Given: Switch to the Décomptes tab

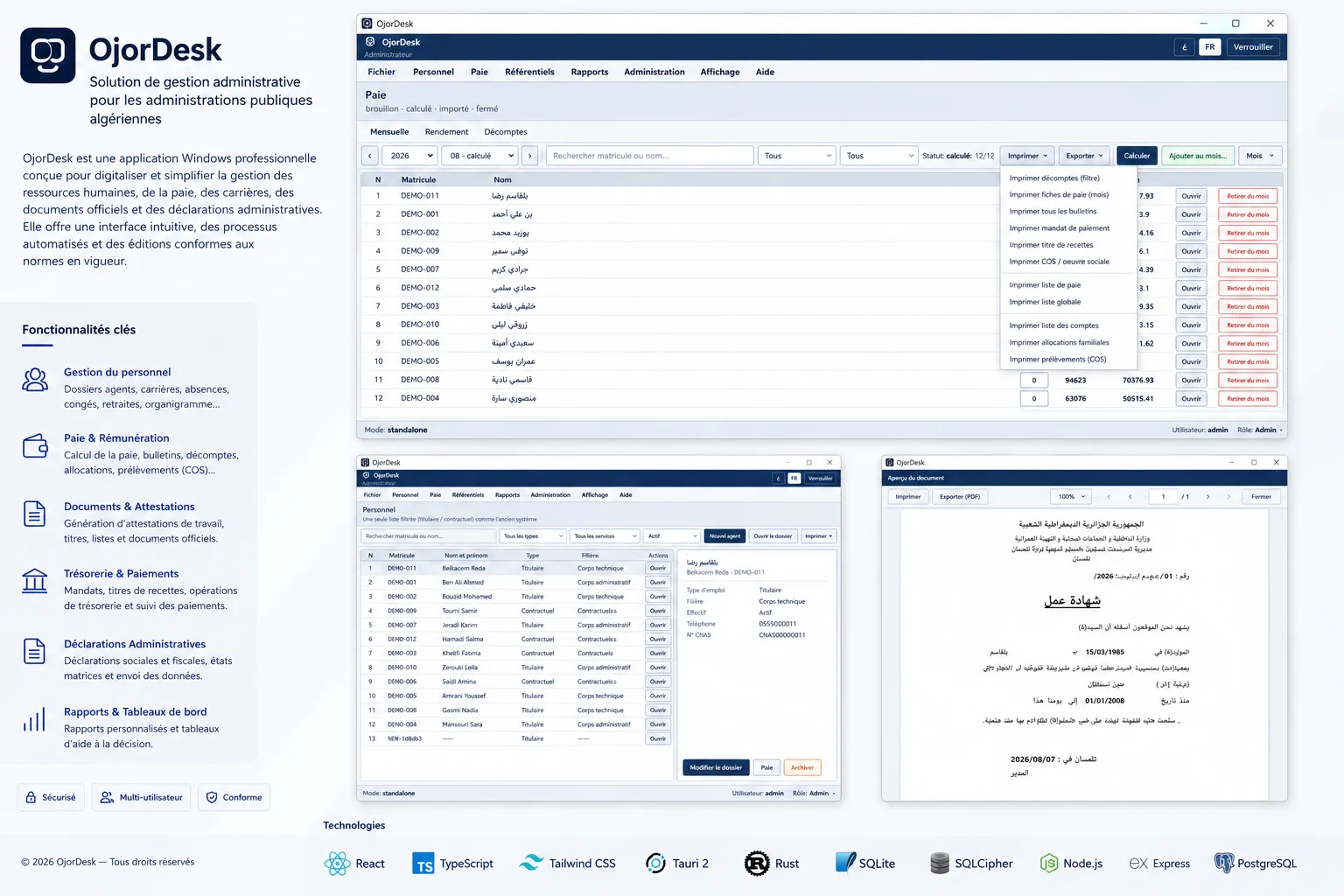Looking at the screenshot, I should [x=505, y=132].
